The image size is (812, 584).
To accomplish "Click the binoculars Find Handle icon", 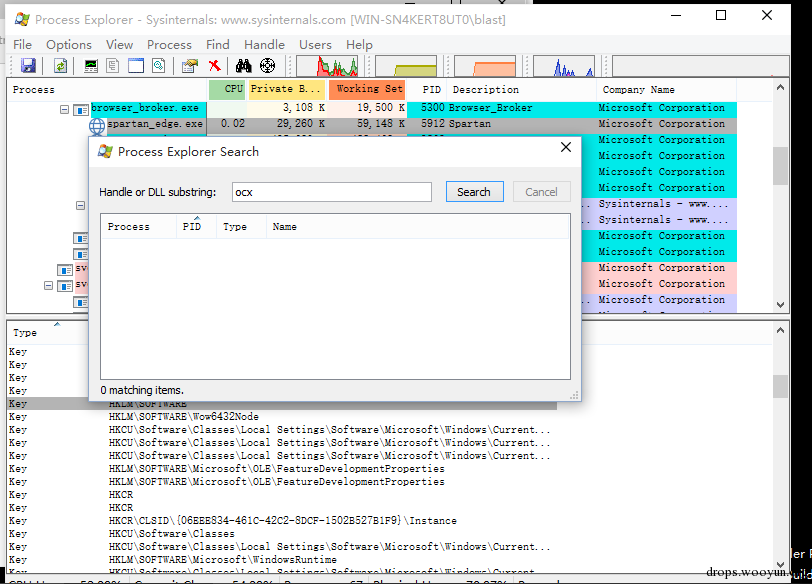I will tap(243, 66).
